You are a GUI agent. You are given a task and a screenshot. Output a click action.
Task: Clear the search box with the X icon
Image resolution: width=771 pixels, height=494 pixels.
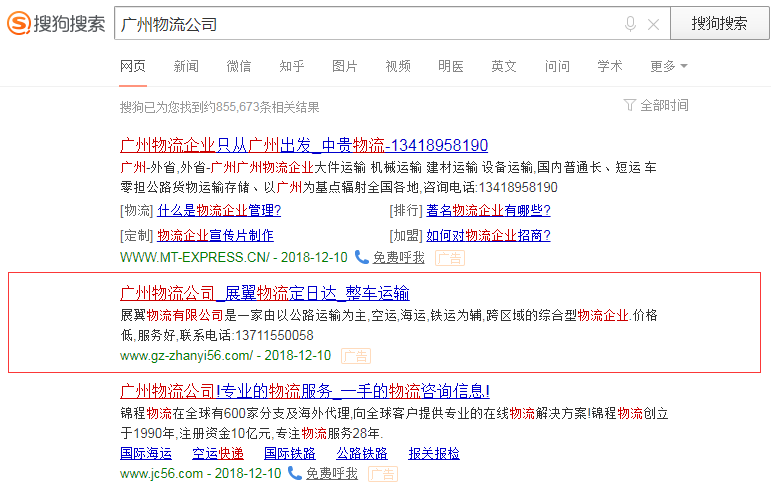[x=653, y=24]
